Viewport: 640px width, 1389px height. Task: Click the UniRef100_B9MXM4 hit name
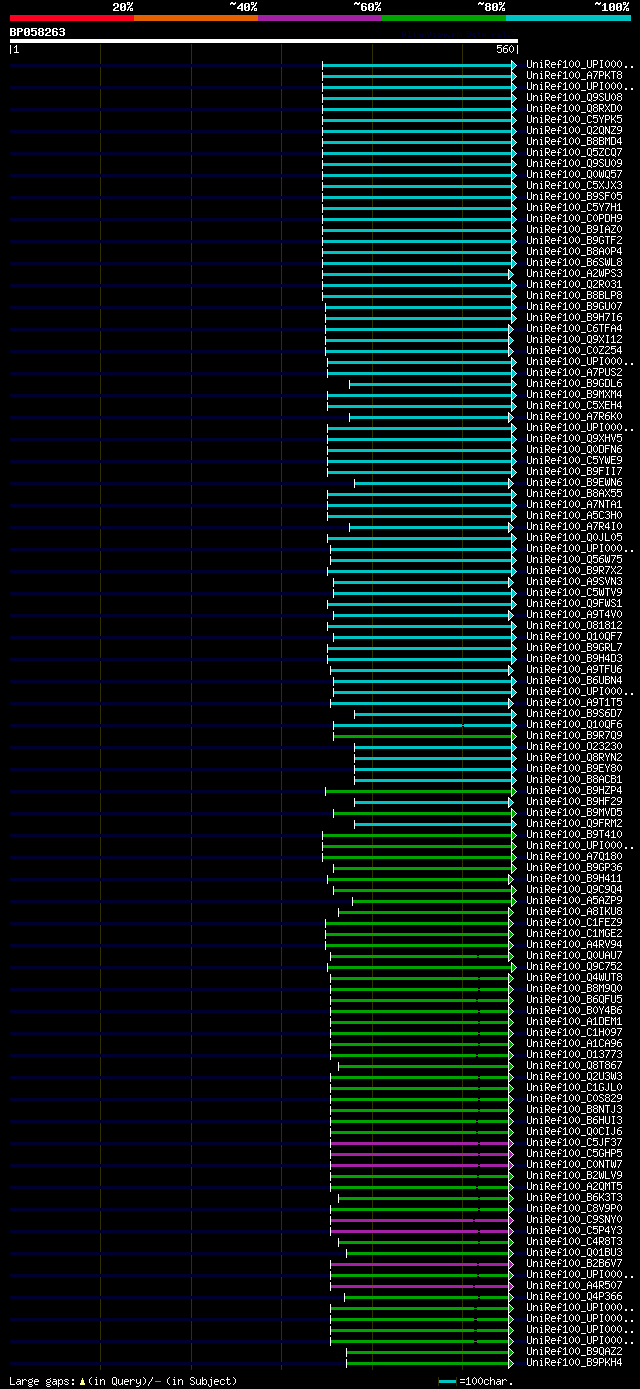point(574,394)
